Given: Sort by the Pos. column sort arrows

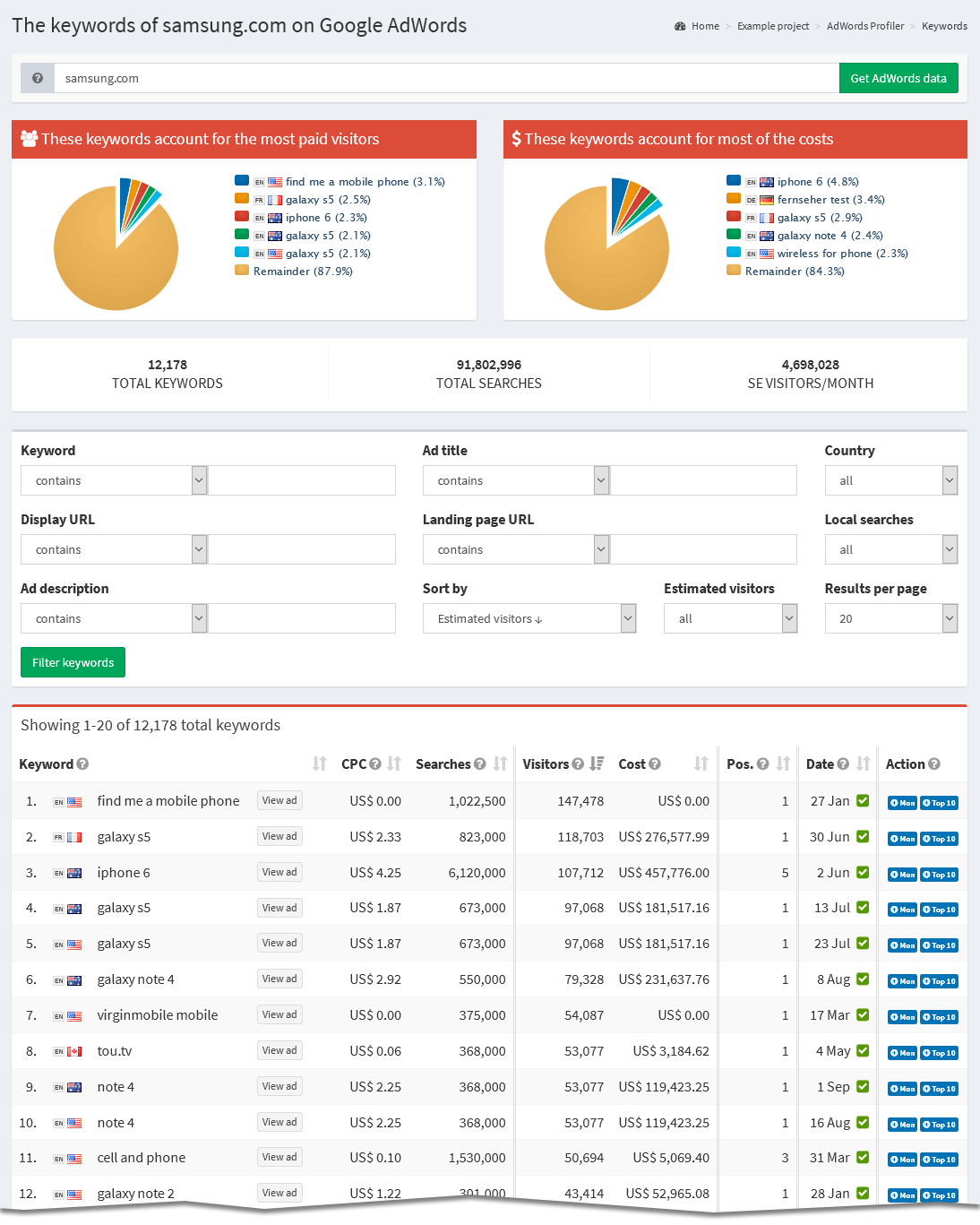Looking at the screenshot, I should pyautogui.click(x=781, y=763).
